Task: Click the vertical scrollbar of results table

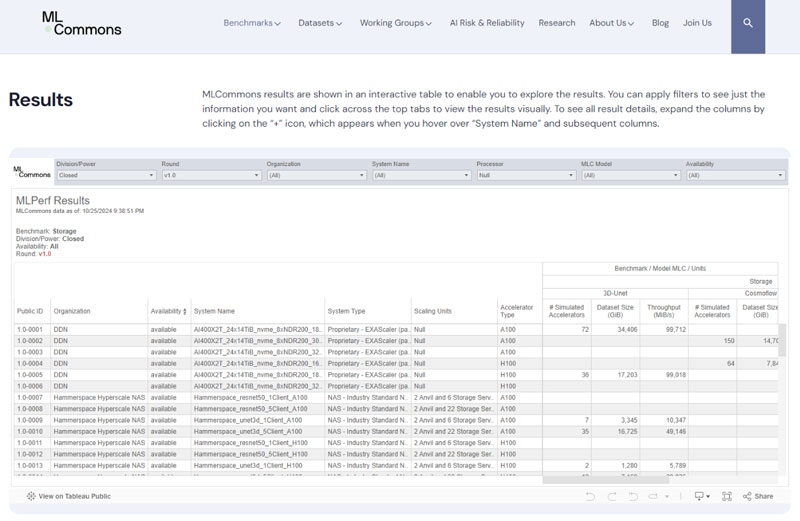Action: [782, 340]
